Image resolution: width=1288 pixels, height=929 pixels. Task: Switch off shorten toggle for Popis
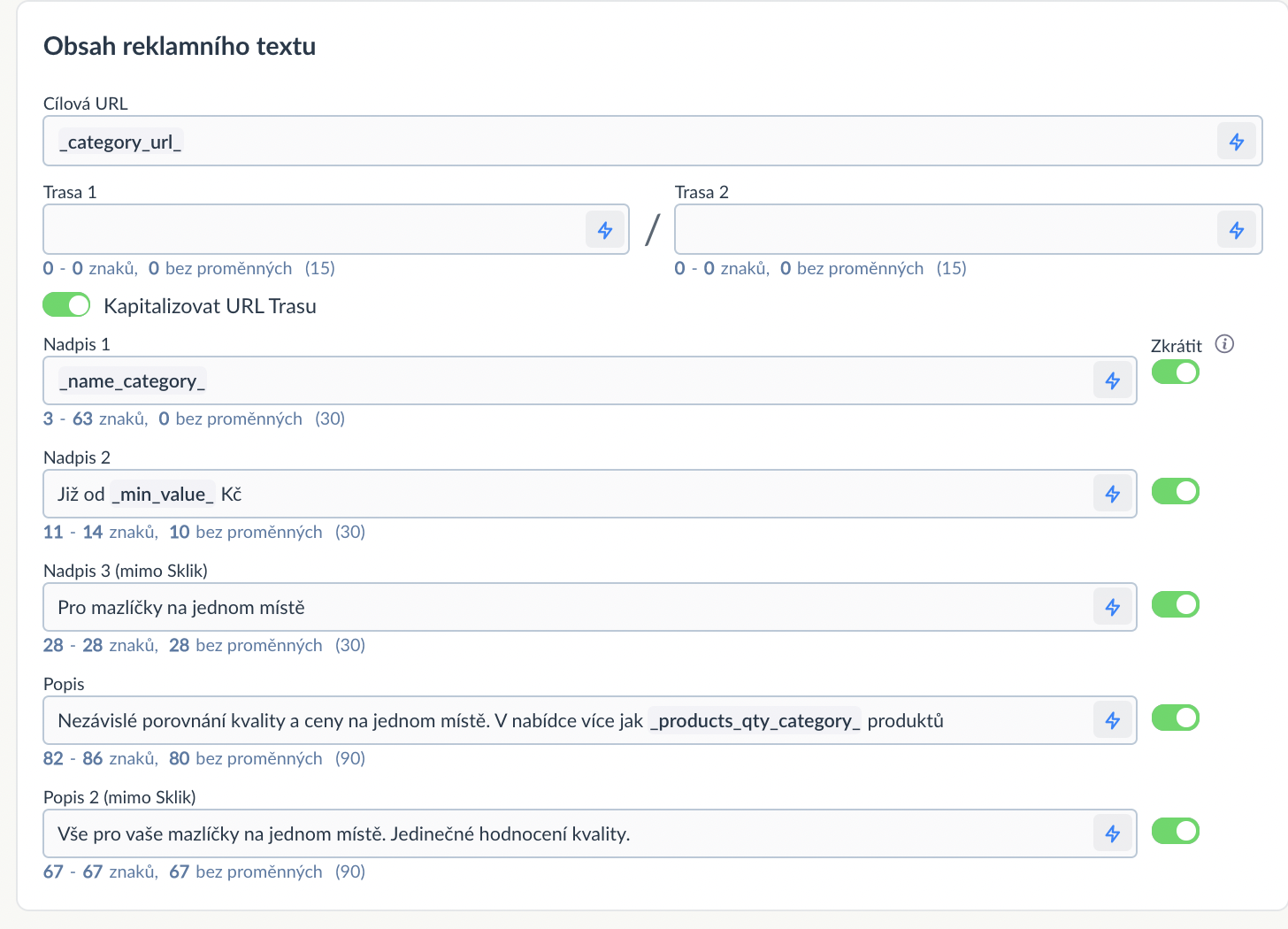click(x=1175, y=718)
